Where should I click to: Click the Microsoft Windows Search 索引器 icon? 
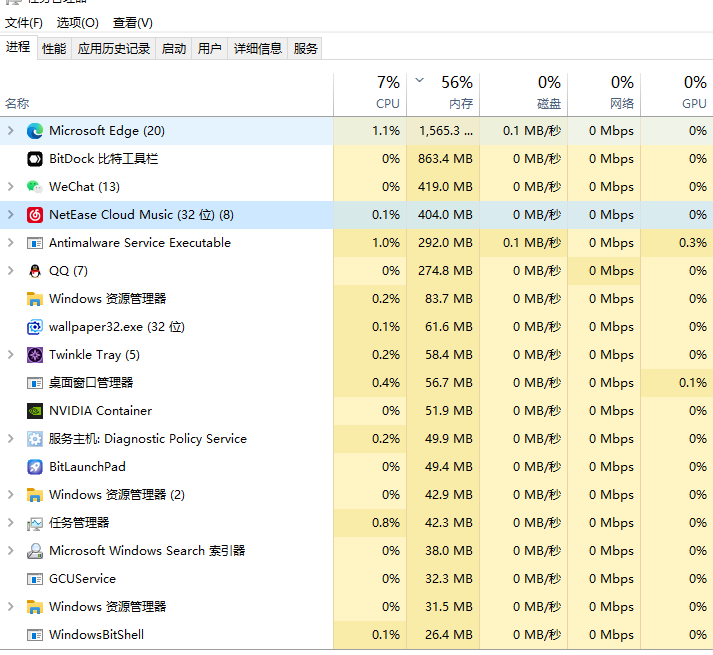35,551
